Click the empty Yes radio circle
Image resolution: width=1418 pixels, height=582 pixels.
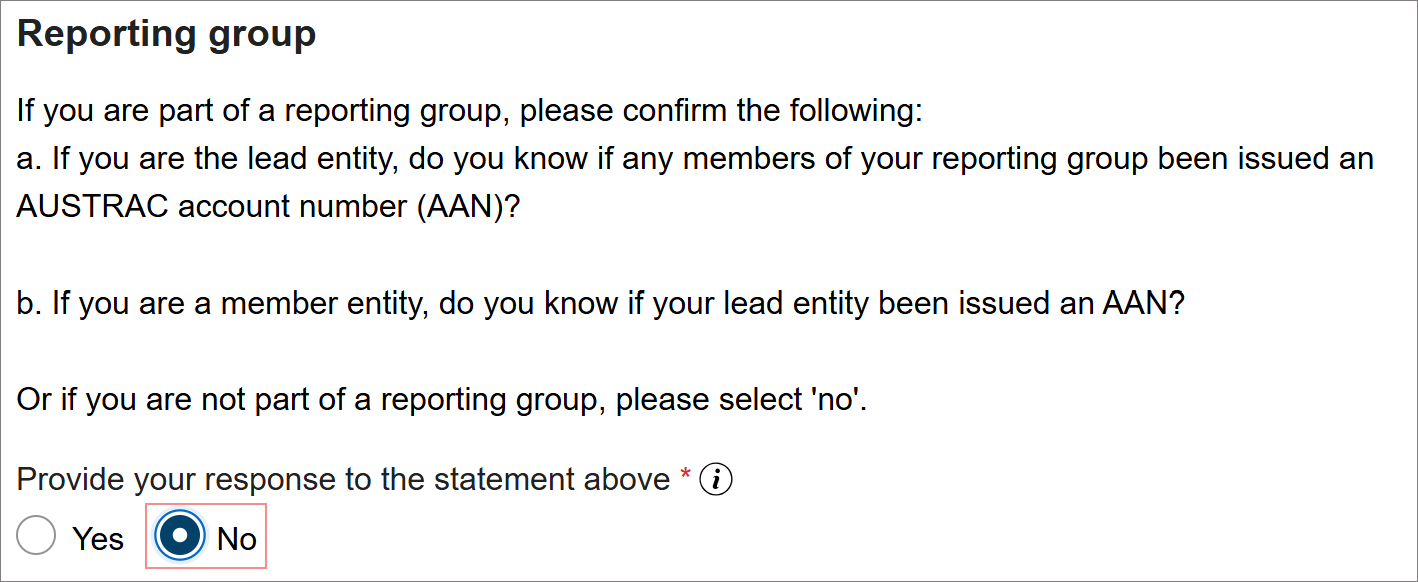click(x=36, y=535)
